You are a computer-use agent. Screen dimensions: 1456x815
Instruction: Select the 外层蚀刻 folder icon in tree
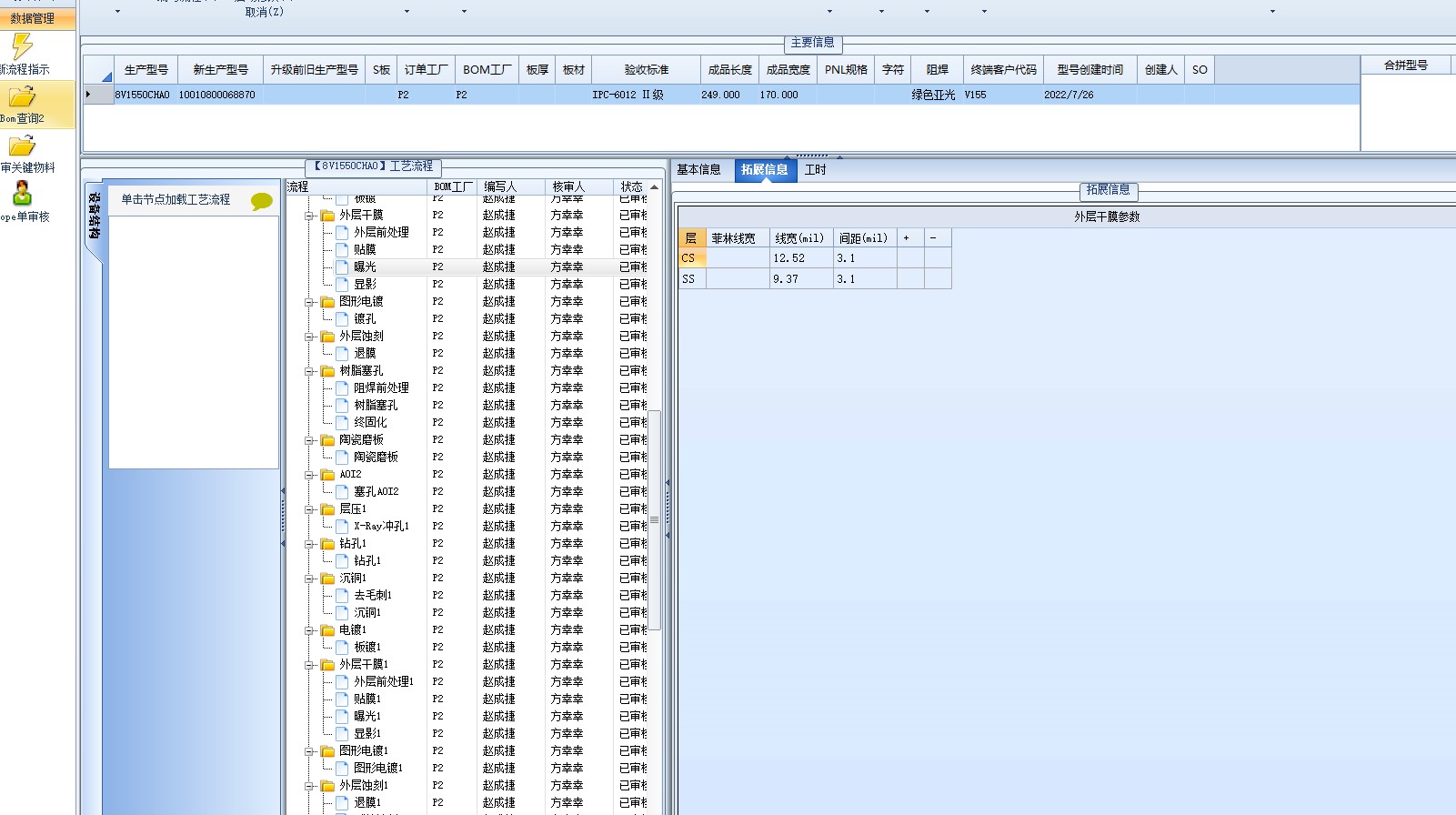tap(327, 337)
